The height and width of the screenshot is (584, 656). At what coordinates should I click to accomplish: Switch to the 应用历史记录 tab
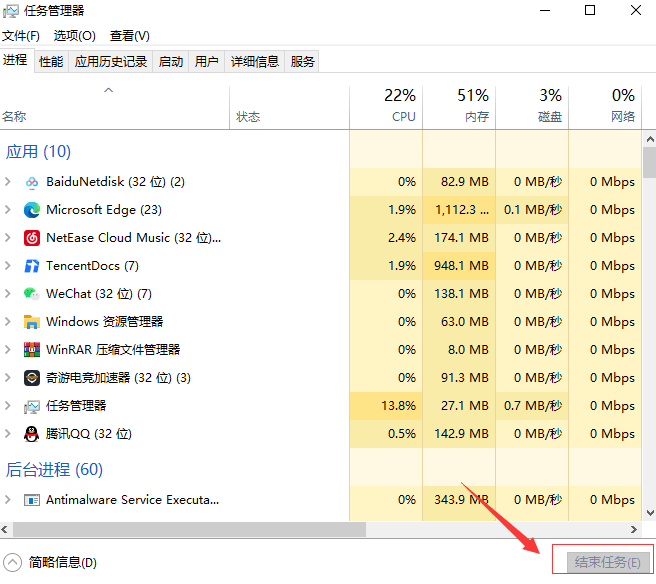coord(111,62)
